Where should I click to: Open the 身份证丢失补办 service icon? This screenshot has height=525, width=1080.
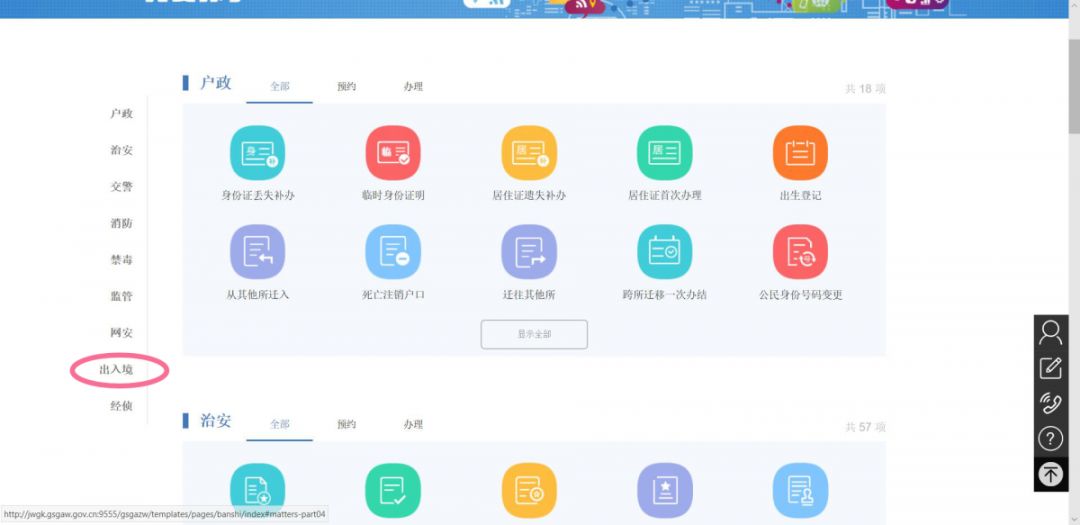[x=257, y=153]
